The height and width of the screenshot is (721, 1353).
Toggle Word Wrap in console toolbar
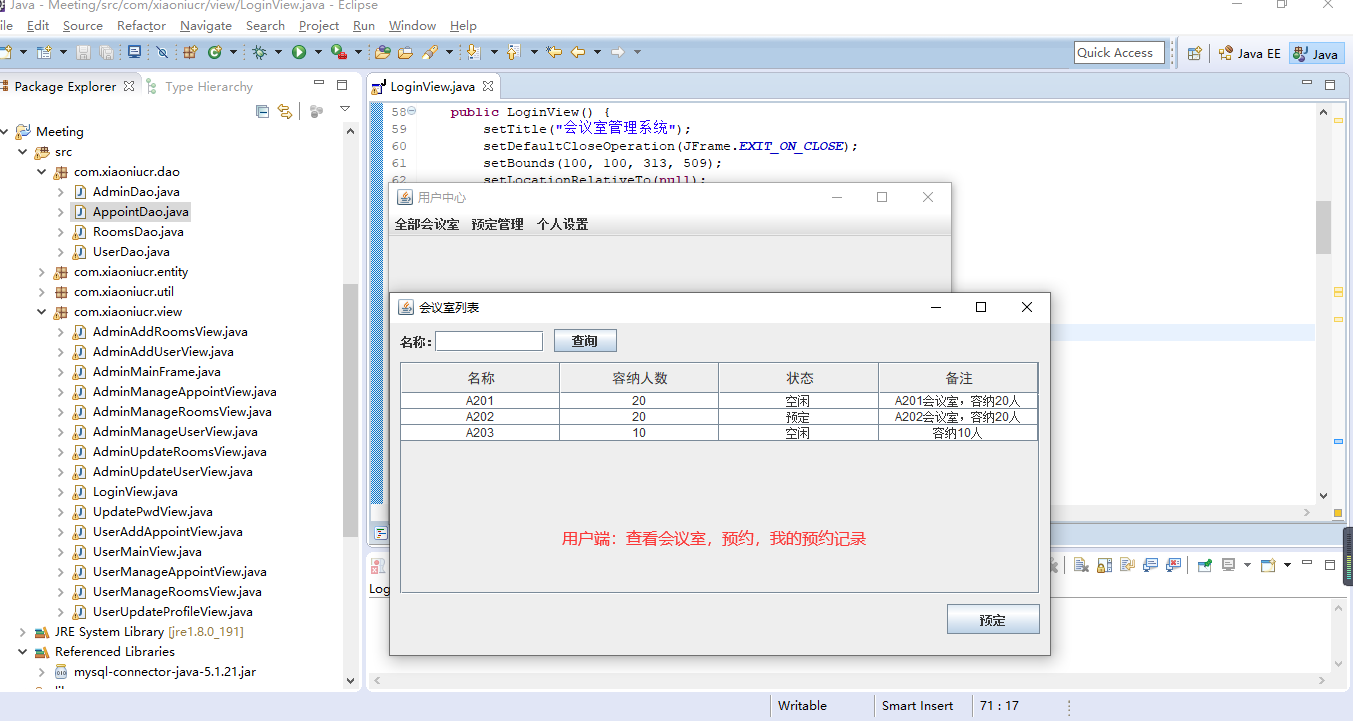tap(1127, 565)
